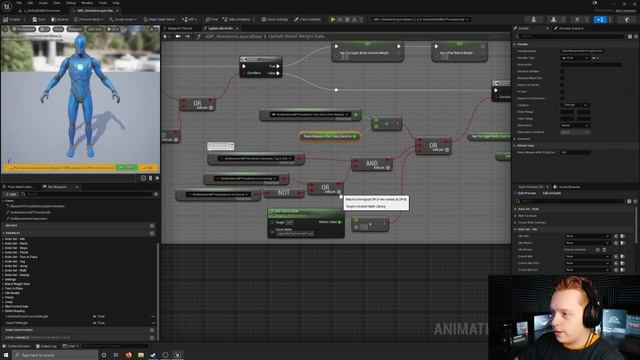Open the Replication dropdown
The height and width of the screenshot is (360, 640).
(575, 125)
